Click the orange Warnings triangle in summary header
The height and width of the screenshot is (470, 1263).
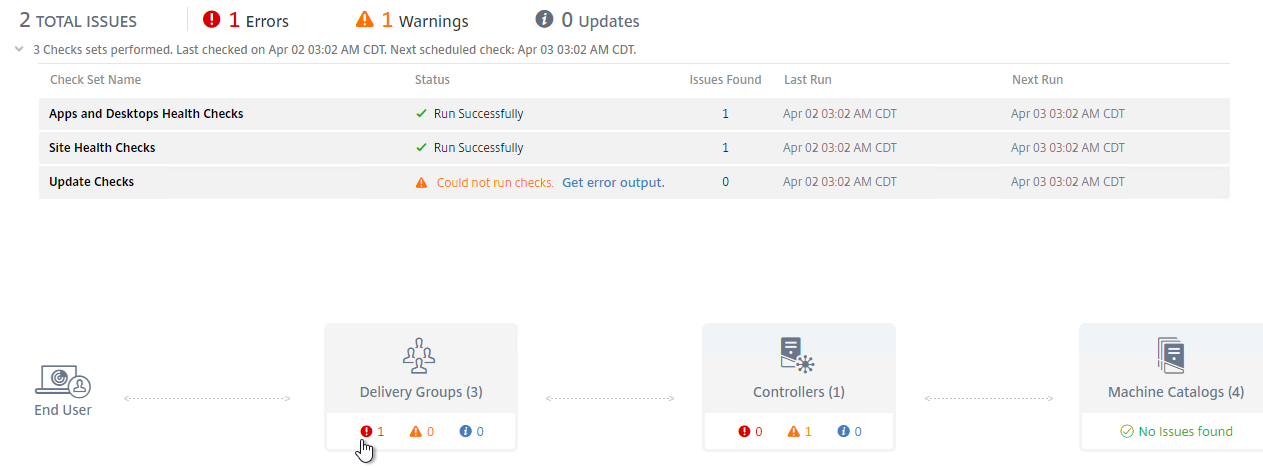366,19
